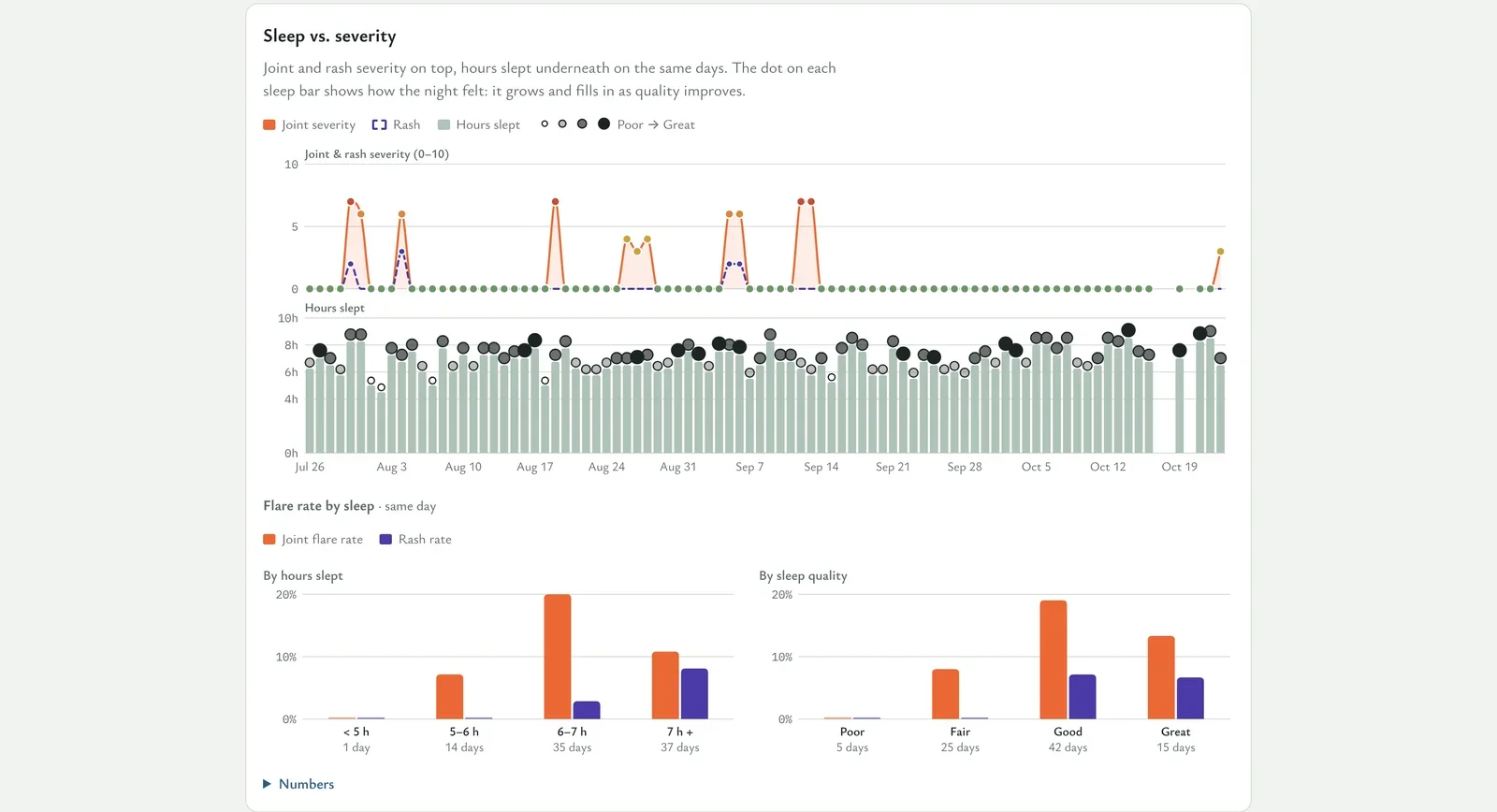1497x812 pixels.
Task: Click the purple bar for 6–7 h
Action: pyautogui.click(x=587, y=710)
